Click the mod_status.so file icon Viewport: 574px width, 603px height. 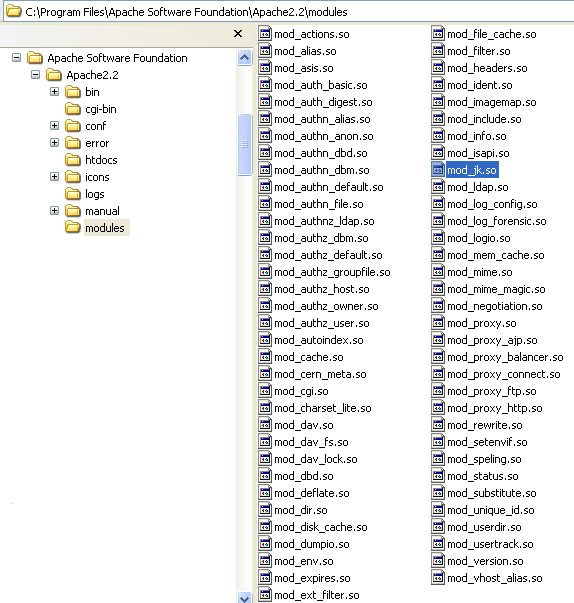(438, 476)
